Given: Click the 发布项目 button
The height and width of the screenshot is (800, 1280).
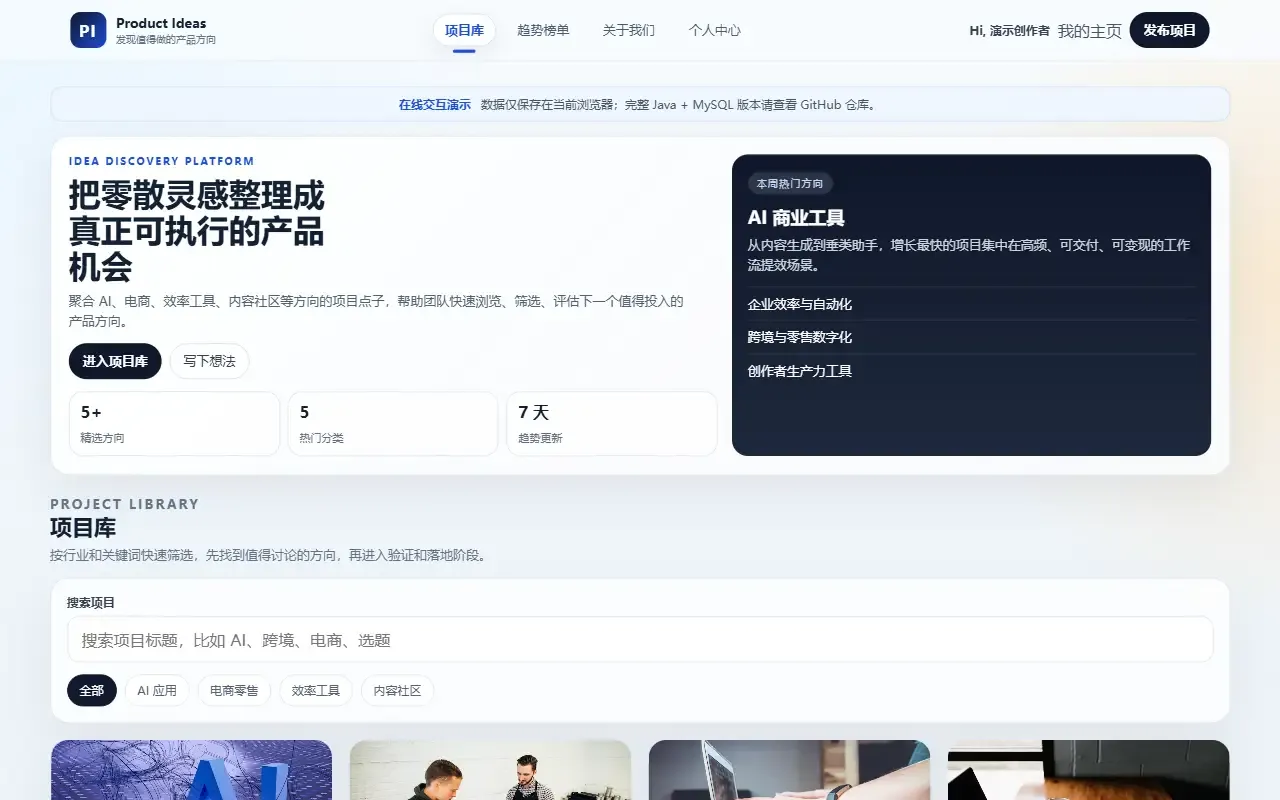Looking at the screenshot, I should (x=1169, y=30).
